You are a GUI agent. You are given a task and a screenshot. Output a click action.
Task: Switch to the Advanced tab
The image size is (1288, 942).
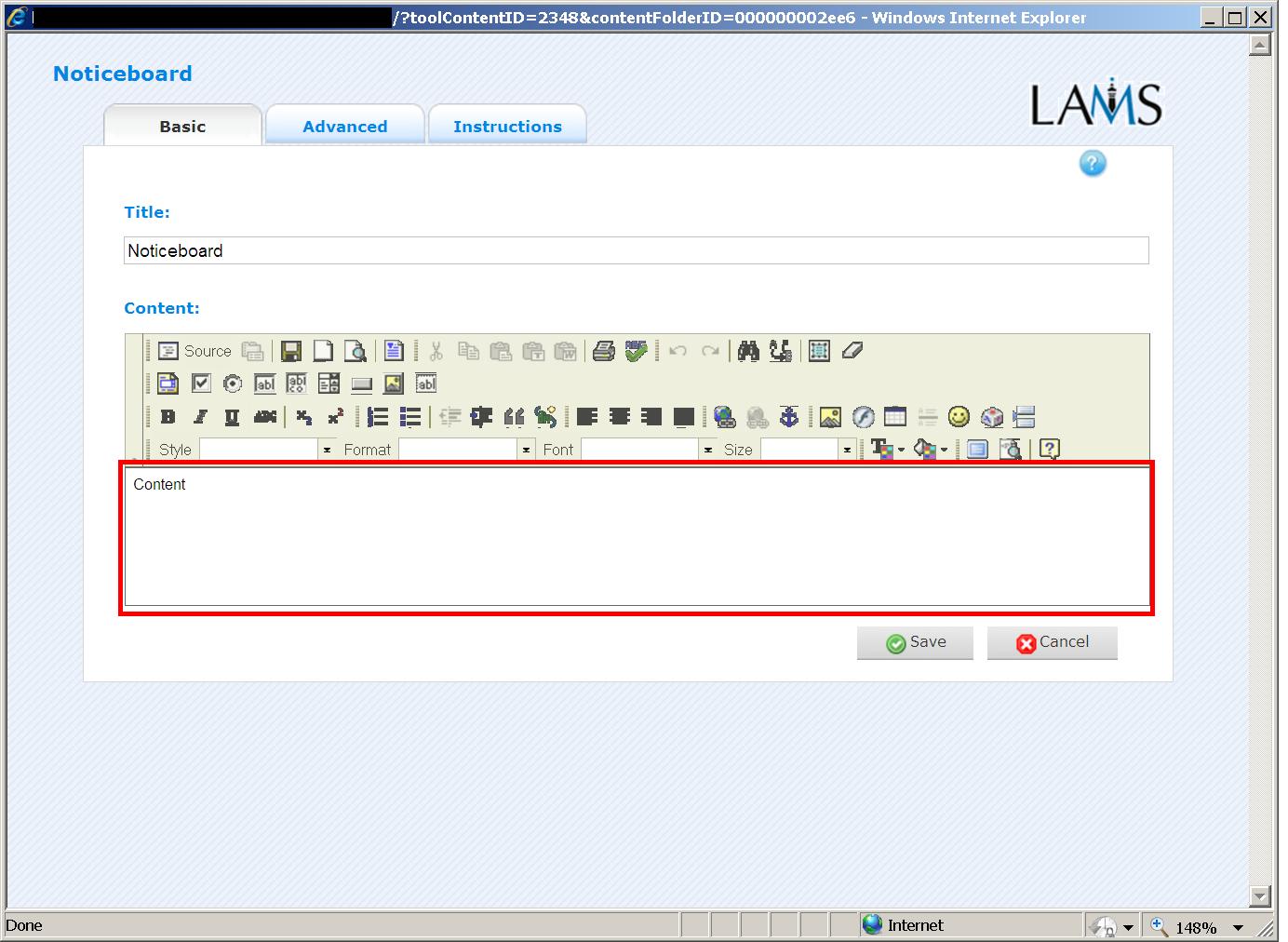344,127
